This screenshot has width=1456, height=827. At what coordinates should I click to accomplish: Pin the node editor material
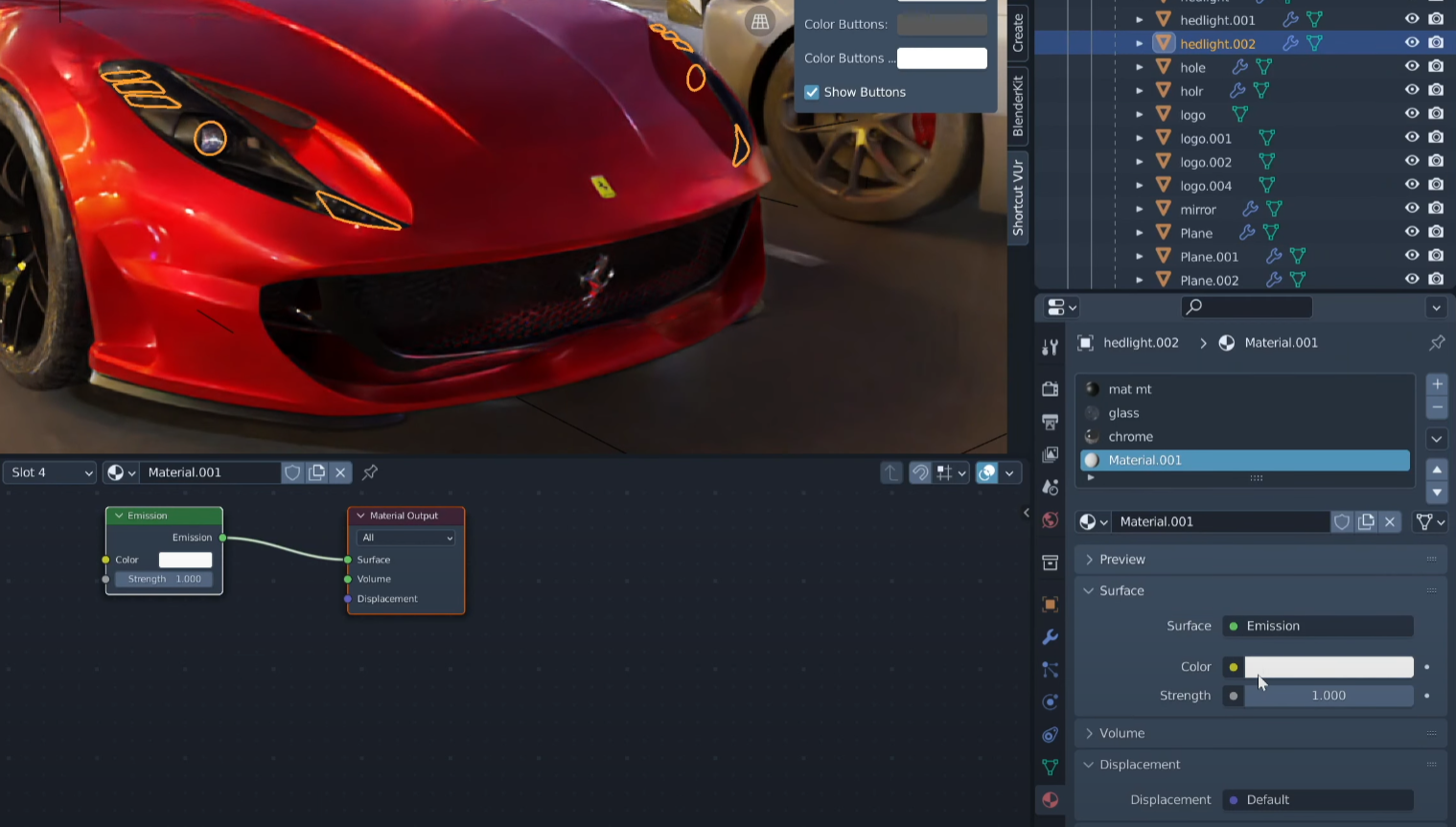(x=370, y=472)
